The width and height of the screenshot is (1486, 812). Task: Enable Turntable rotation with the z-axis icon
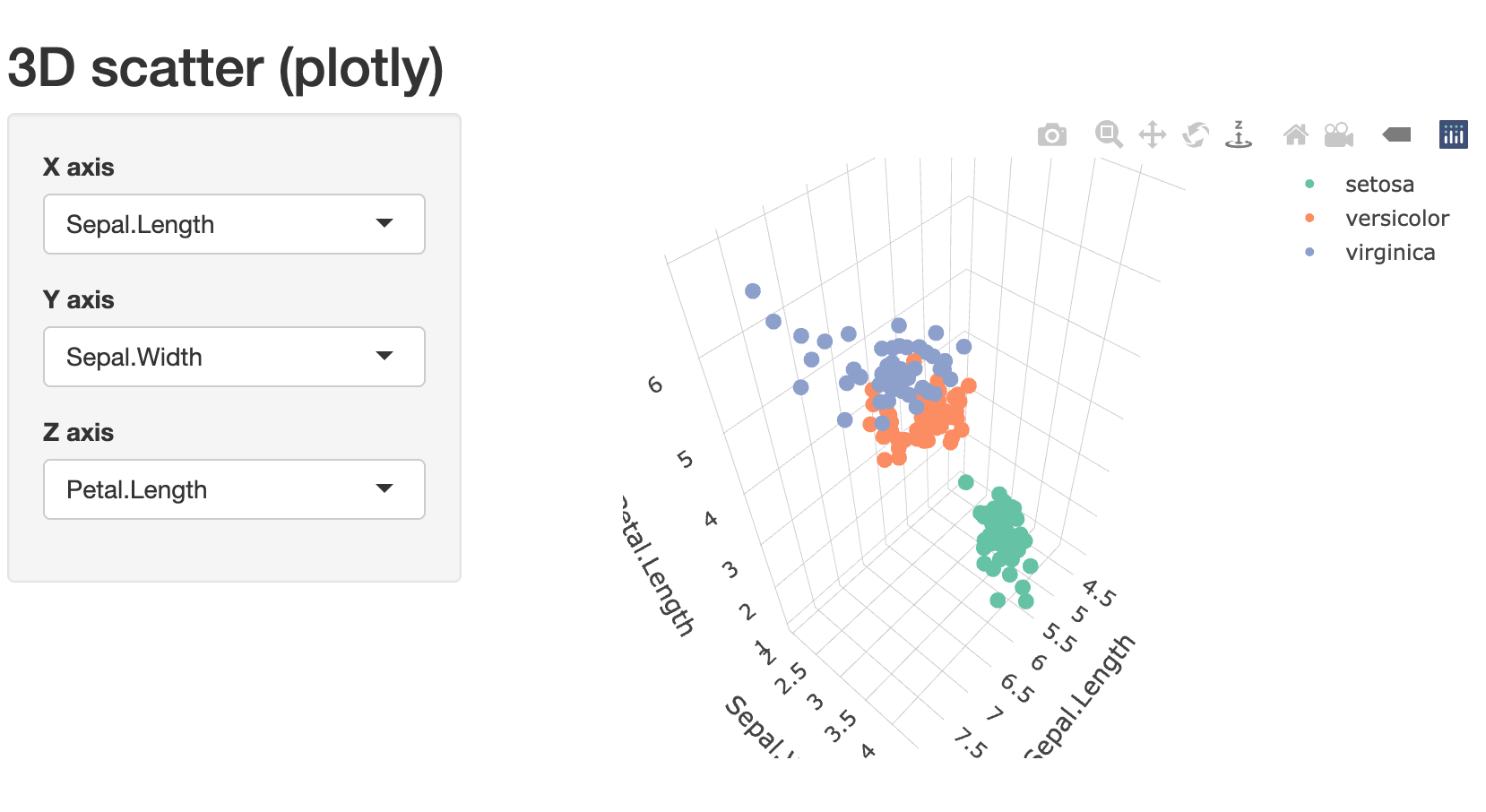point(1239,134)
